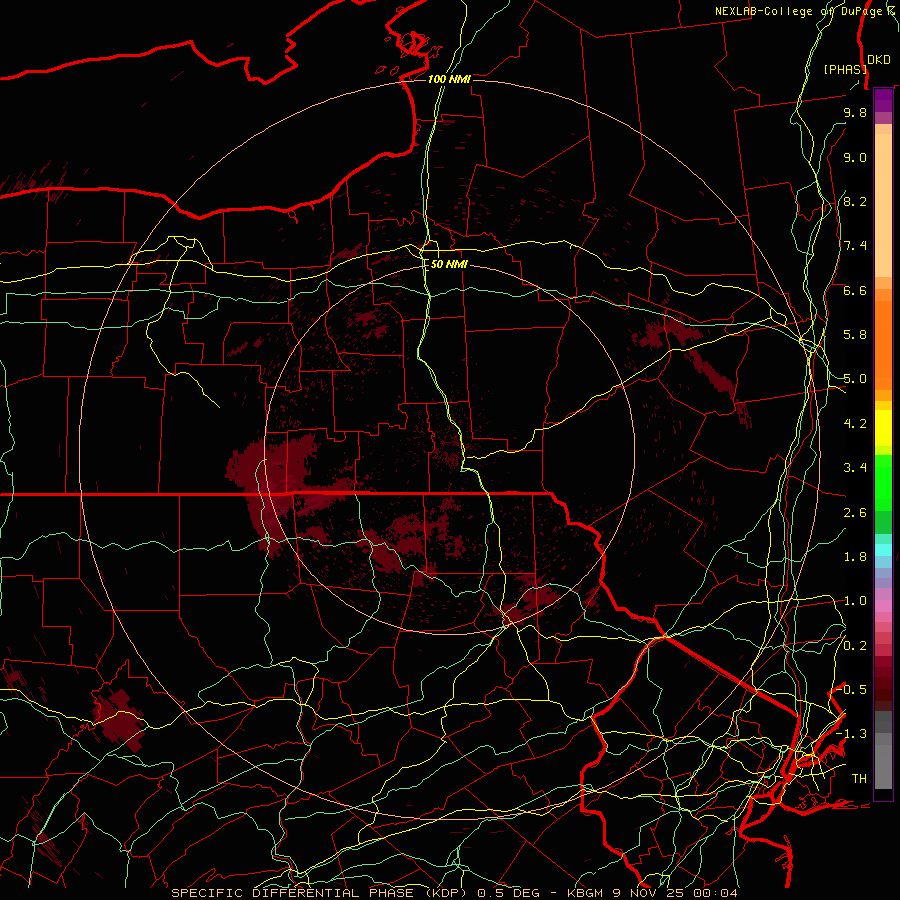This screenshot has width=900, height=900.
Task: Click the 4.2 legend value
Action: [x=855, y=424]
